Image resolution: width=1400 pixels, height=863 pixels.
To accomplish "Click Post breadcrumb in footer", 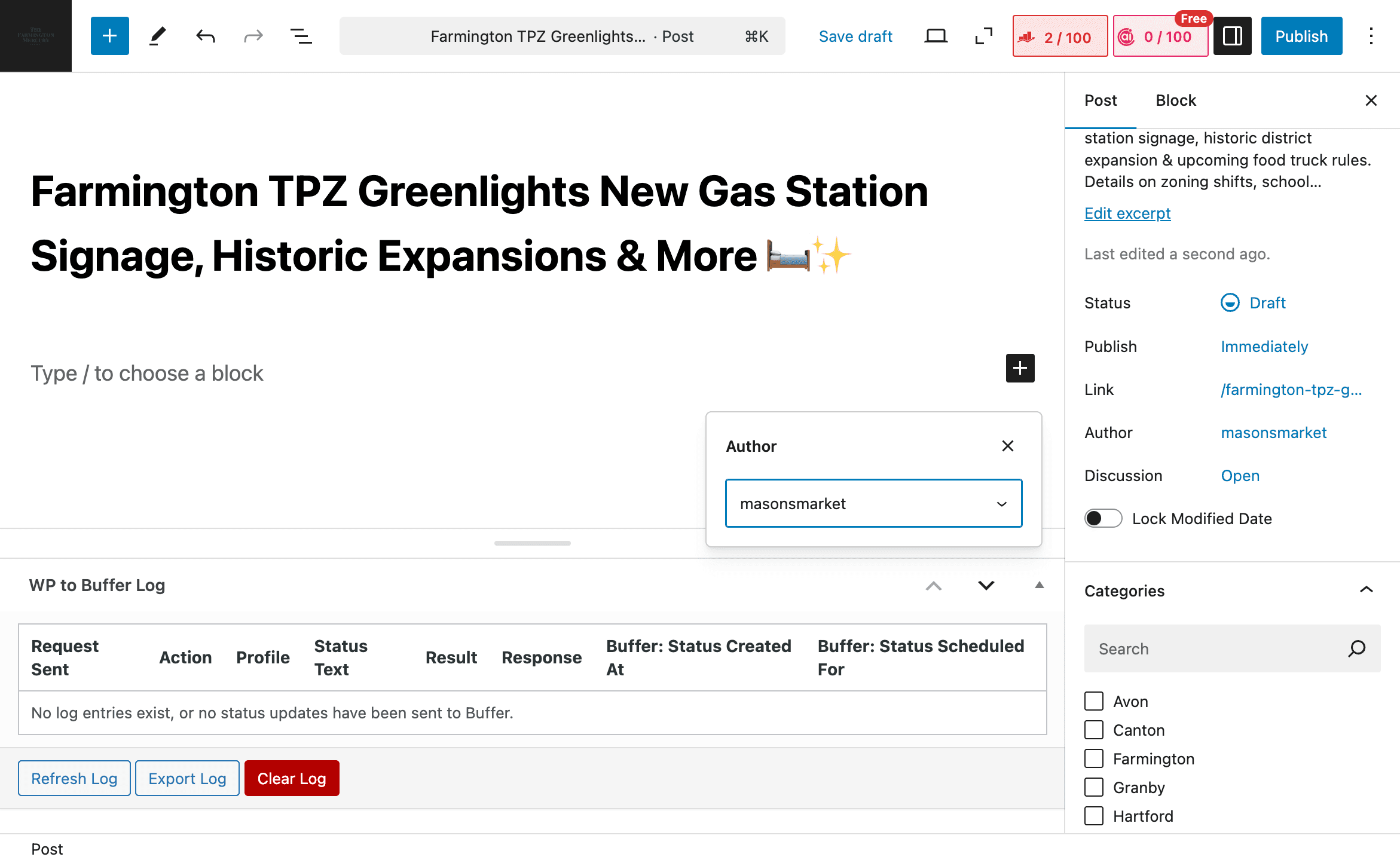I will click(x=47, y=849).
